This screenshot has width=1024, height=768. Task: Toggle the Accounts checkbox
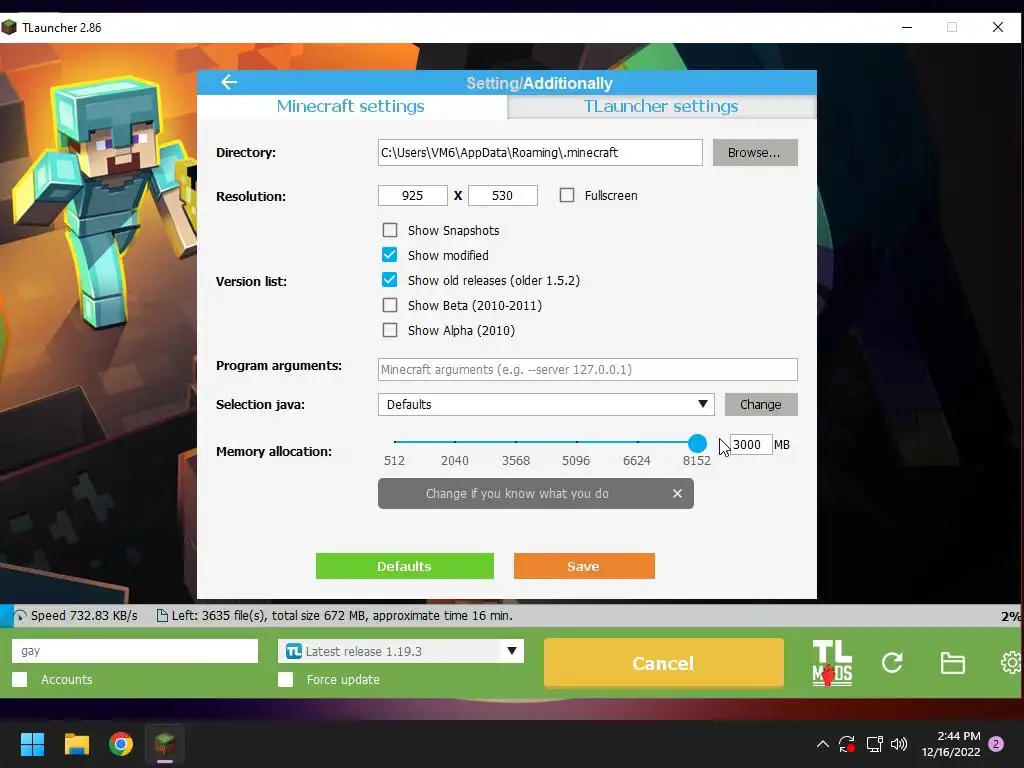click(20, 679)
